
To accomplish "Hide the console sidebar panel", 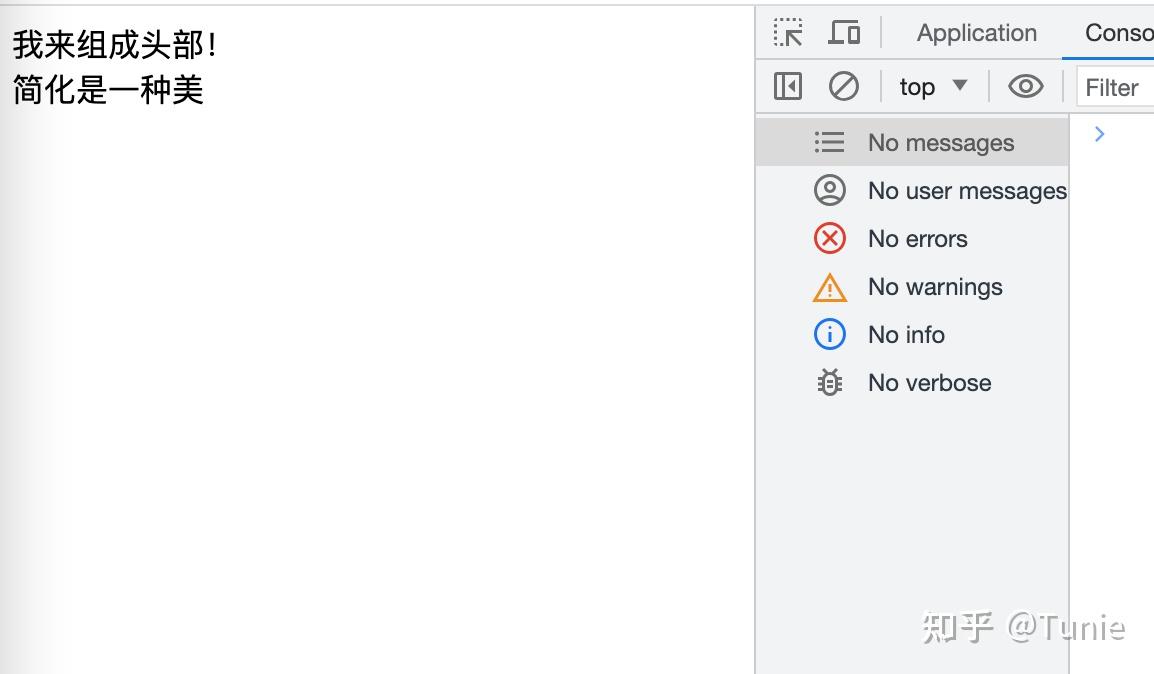I will [788, 87].
